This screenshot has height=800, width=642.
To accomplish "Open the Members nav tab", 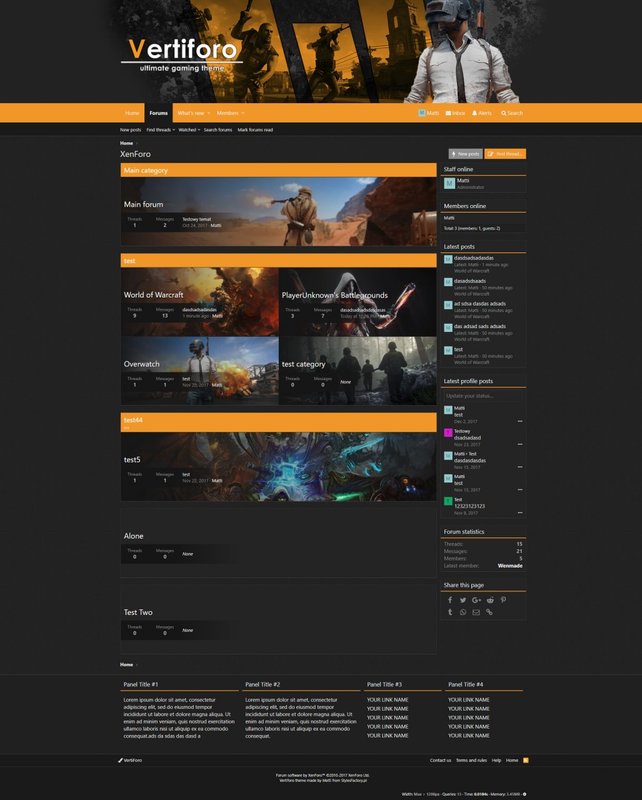I will click(228, 113).
